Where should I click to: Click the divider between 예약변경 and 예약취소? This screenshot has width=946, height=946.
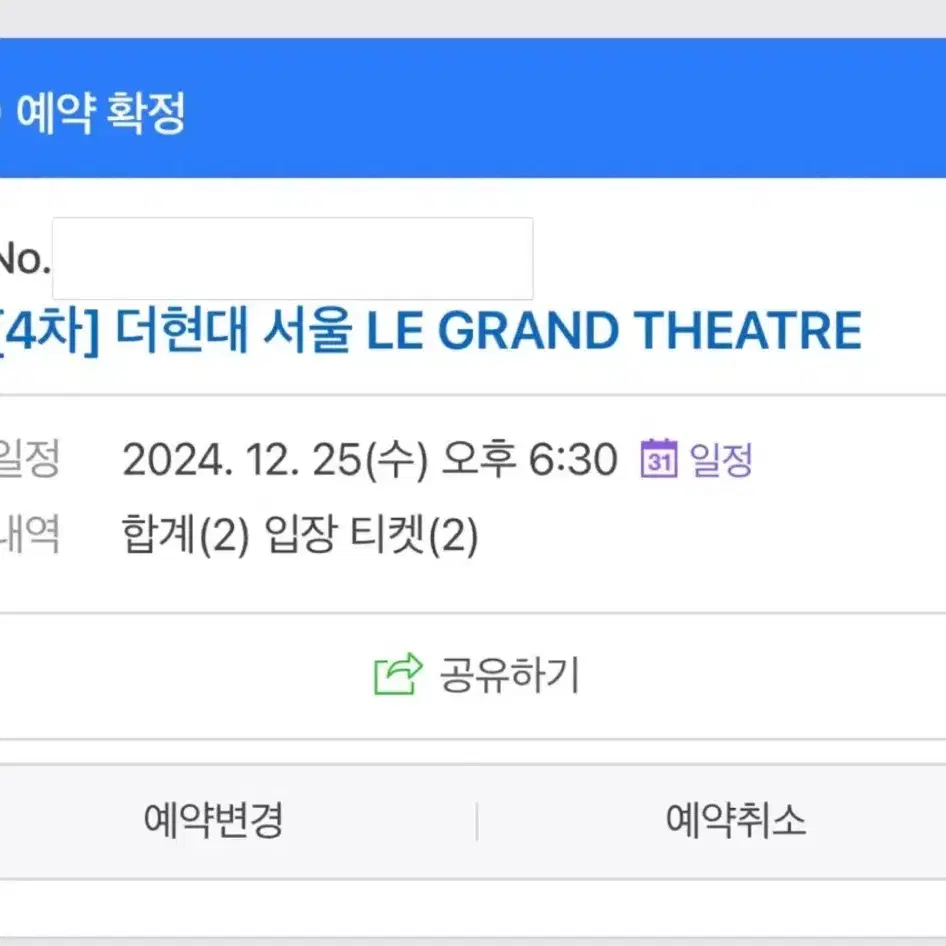click(x=477, y=821)
